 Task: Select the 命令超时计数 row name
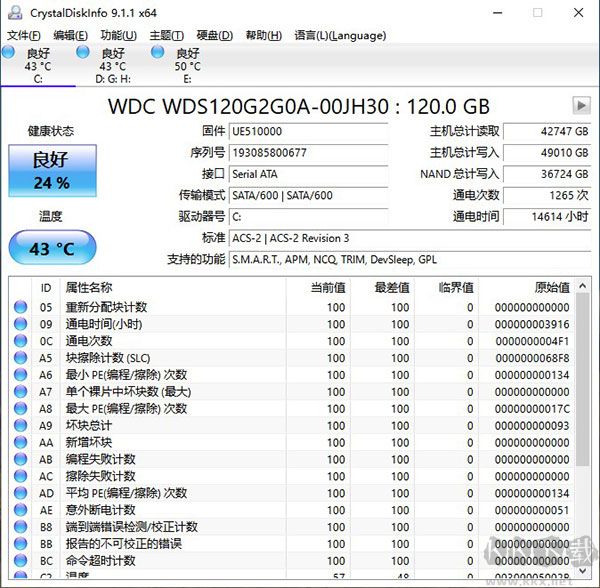coord(101,560)
